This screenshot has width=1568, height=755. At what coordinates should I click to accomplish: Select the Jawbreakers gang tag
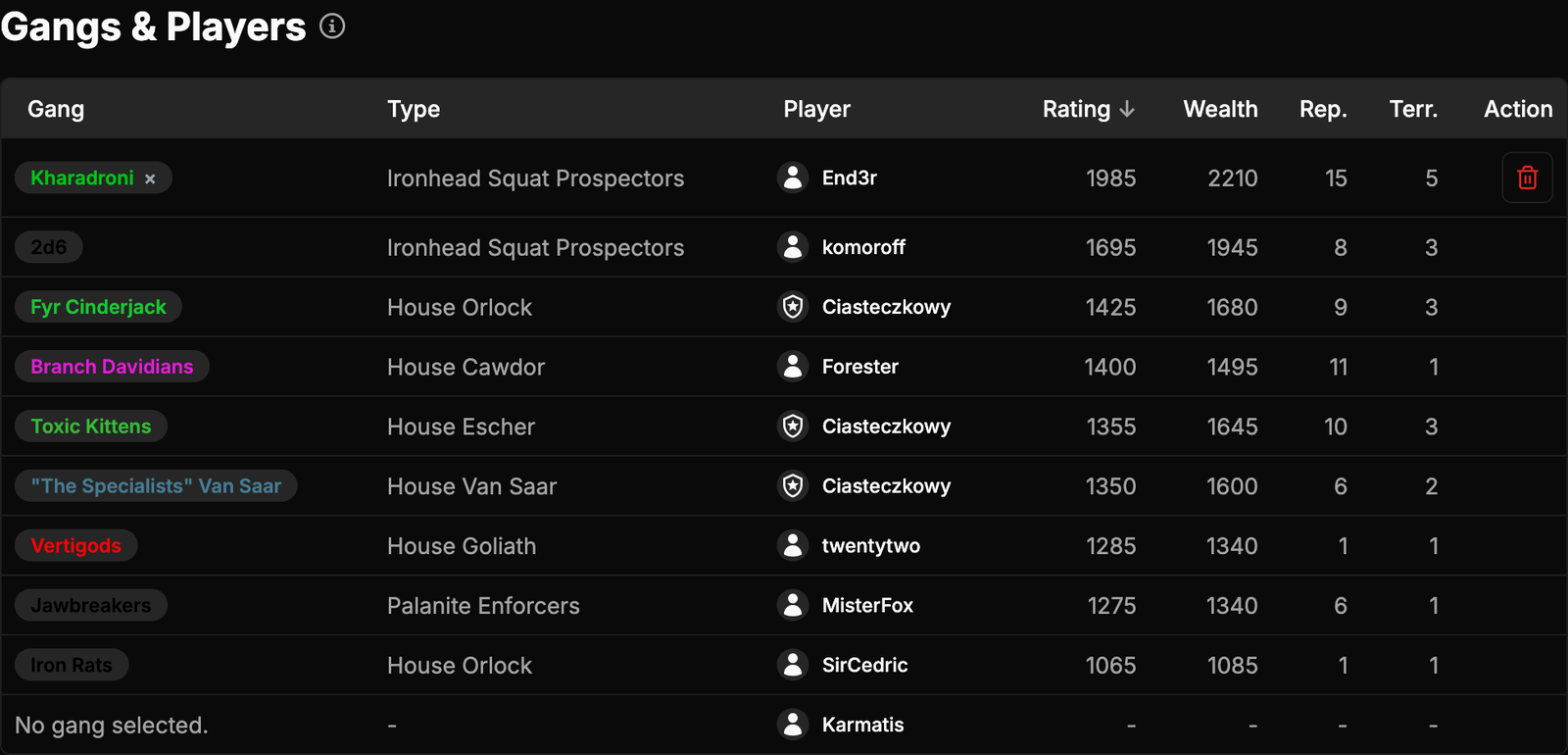point(91,606)
